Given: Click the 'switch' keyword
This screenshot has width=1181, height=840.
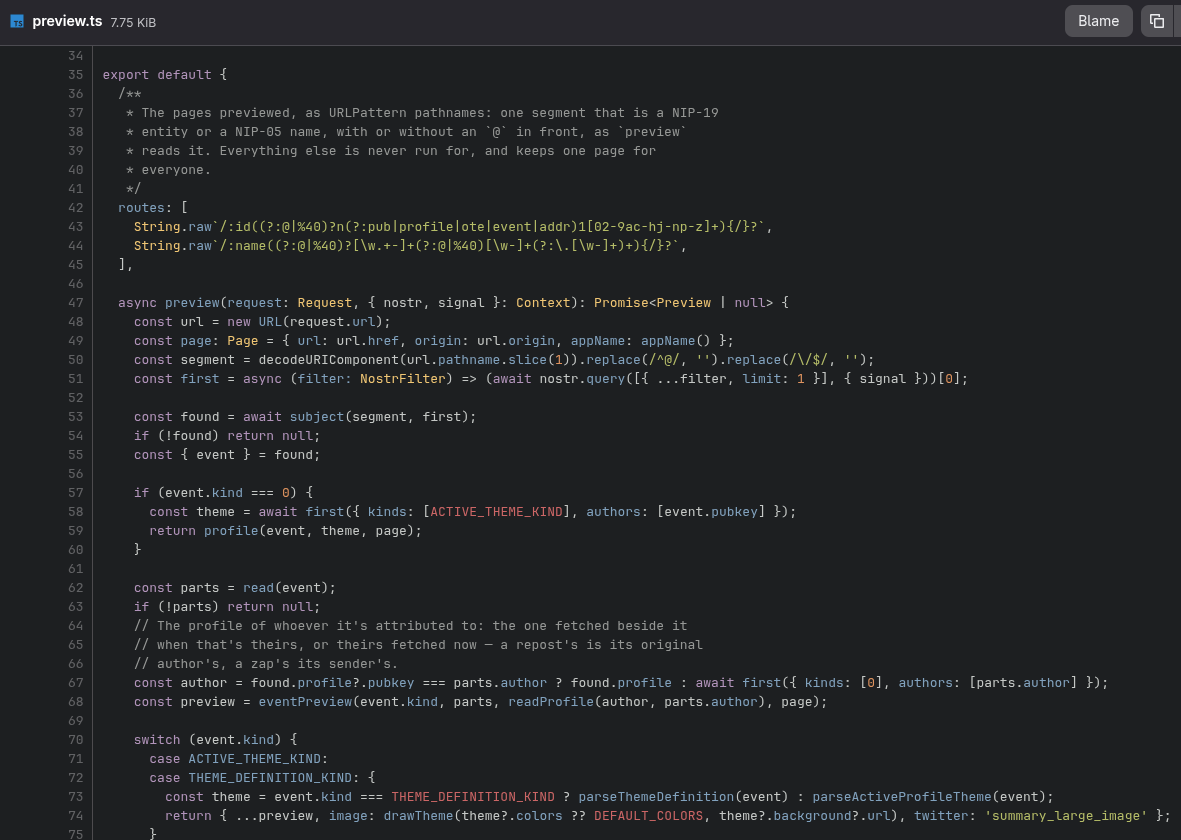Looking at the screenshot, I should pos(157,739).
